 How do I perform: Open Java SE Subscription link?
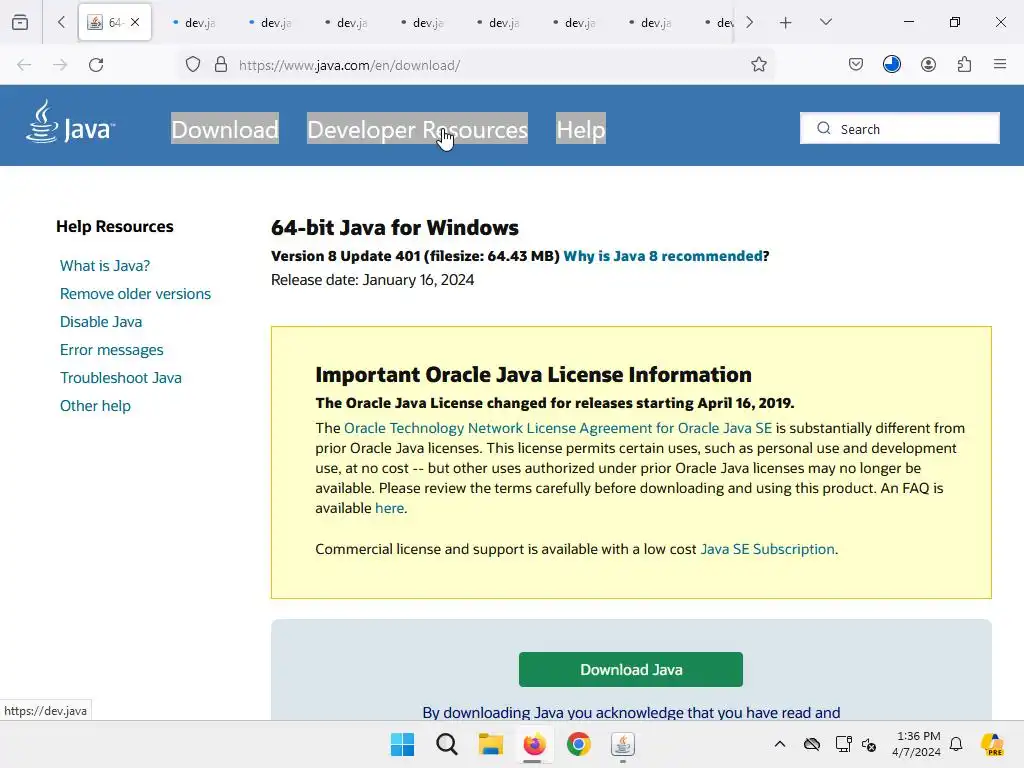tap(767, 549)
